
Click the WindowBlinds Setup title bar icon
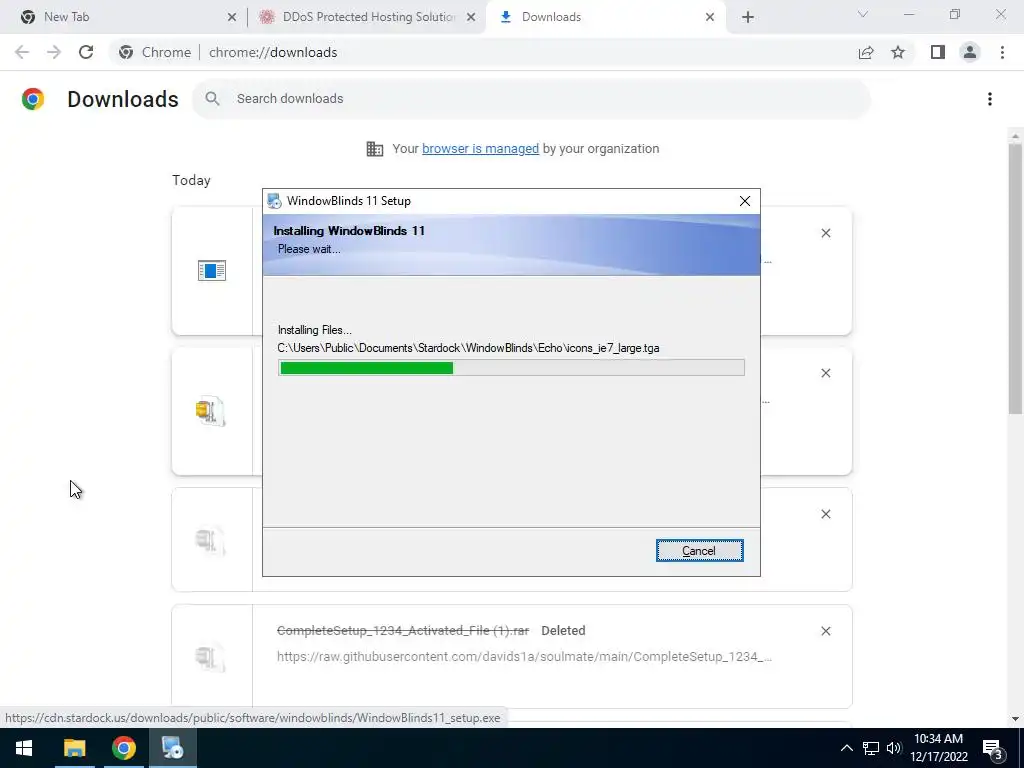274,201
